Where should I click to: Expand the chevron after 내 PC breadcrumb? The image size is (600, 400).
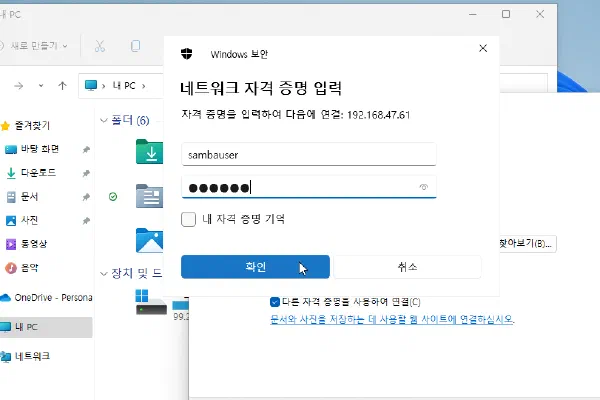coord(143,86)
